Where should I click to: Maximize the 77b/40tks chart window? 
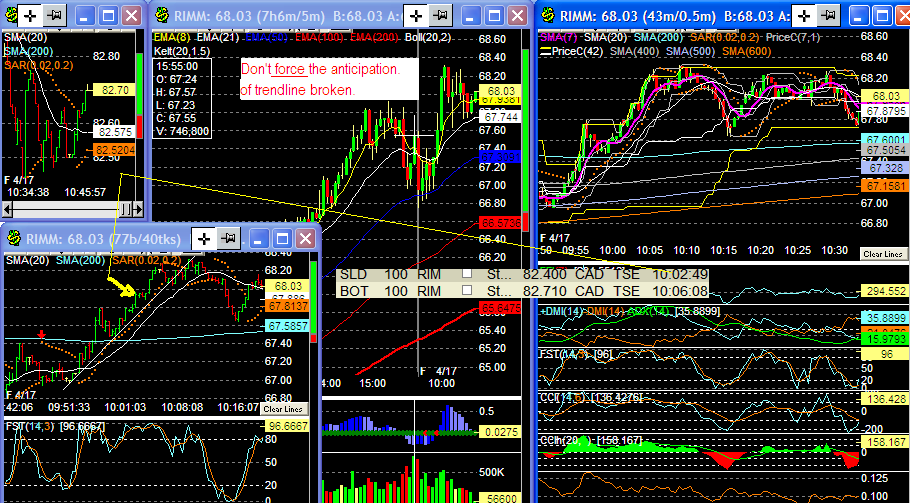click(282, 238)
